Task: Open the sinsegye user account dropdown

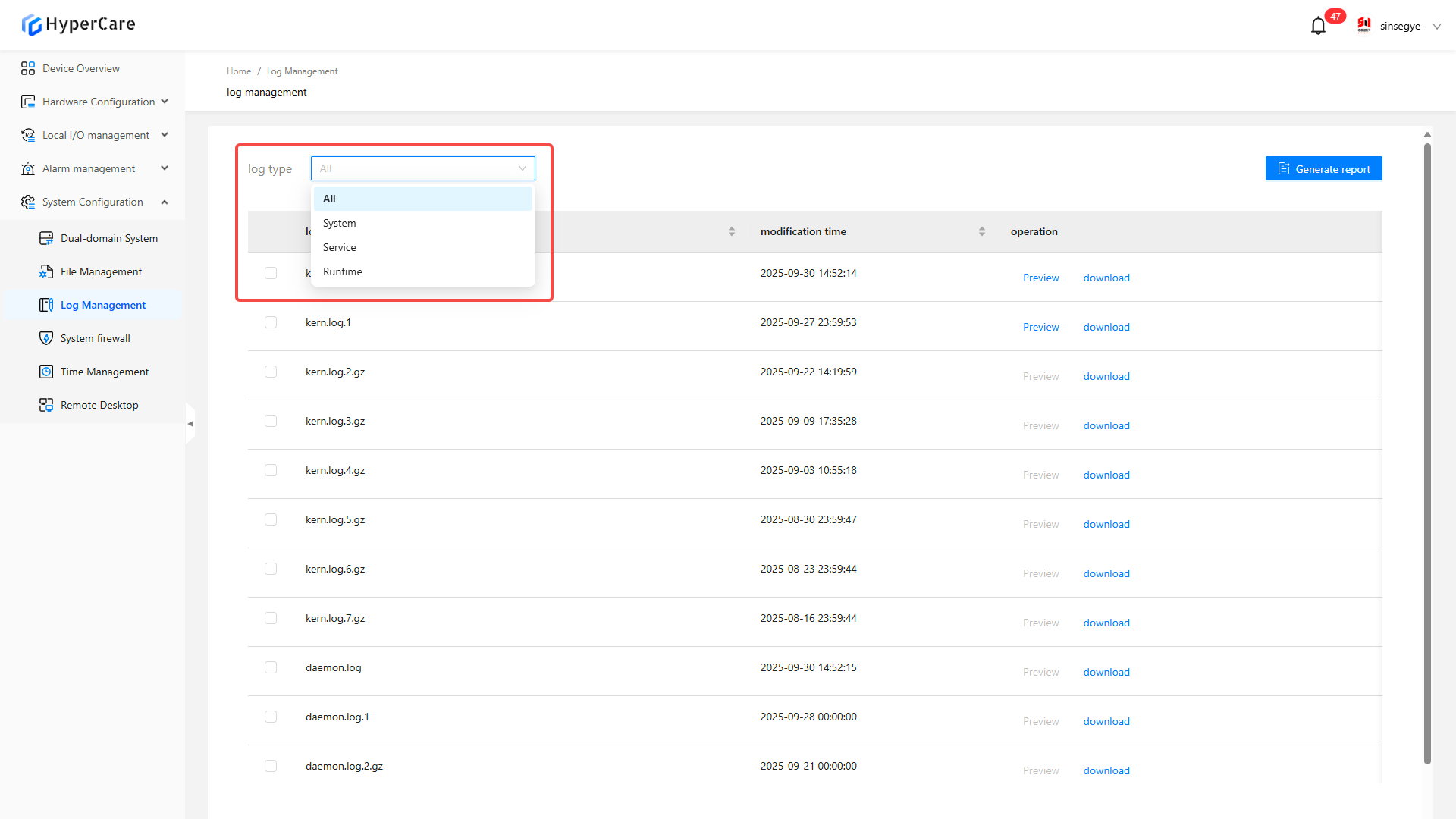Action: click(x=1401, y=26)
